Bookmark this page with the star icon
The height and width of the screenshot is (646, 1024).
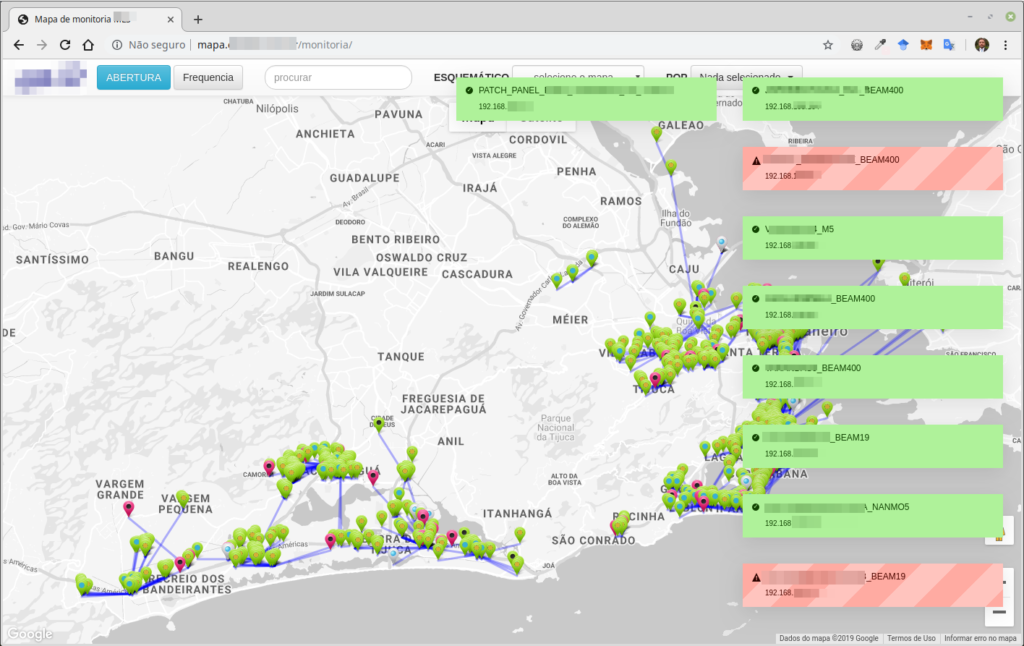click(x=828, y=45)
